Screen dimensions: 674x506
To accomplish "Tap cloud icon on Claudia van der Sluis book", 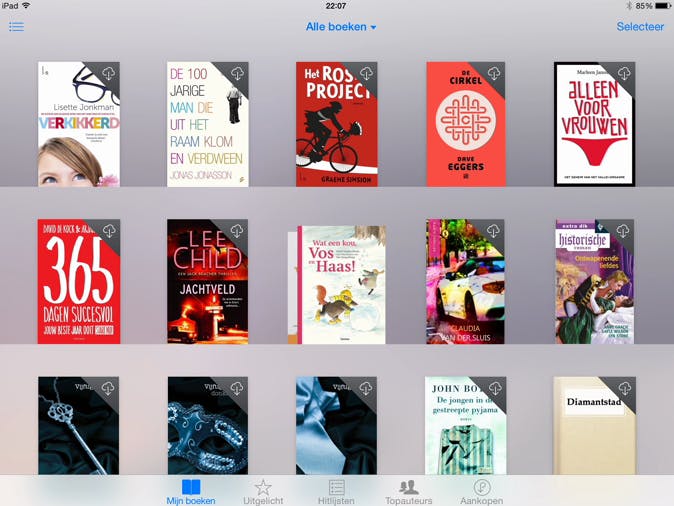I will [x=493, y=231].
